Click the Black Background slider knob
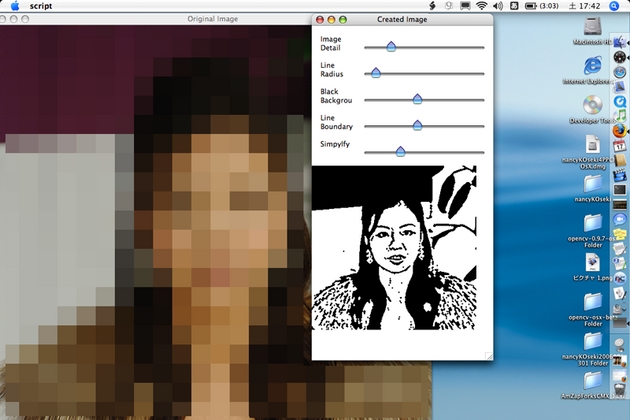 pos(417,99)
